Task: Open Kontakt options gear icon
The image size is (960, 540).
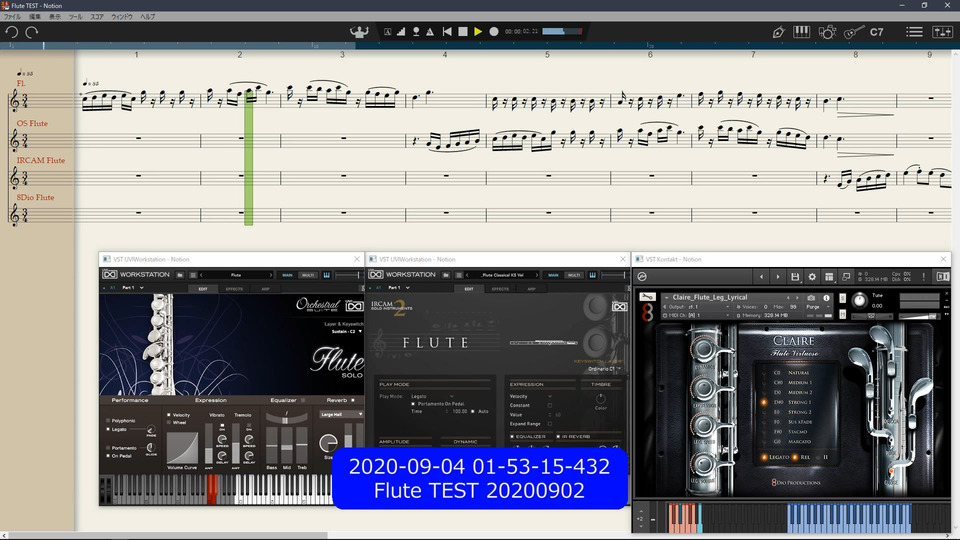Action: (x=812, y=277)
